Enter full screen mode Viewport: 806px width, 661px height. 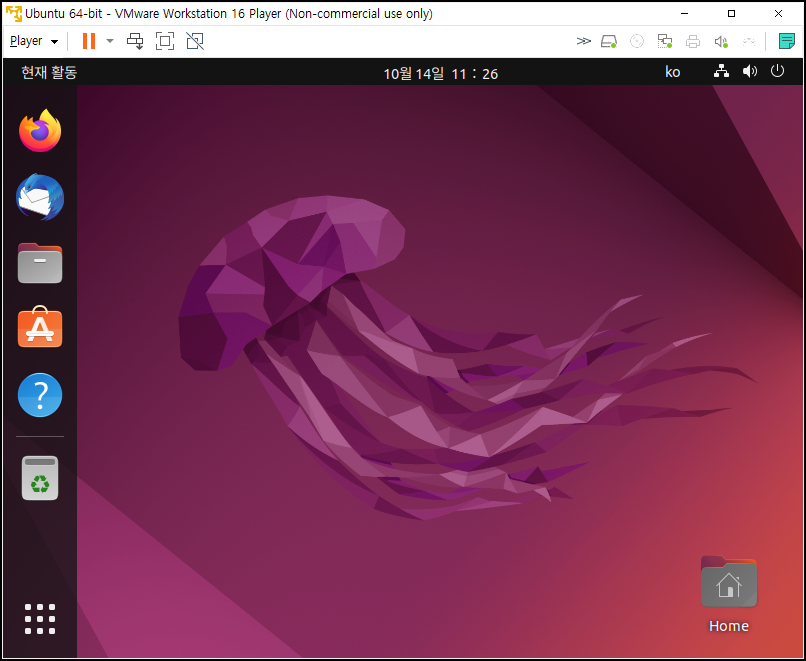coord(165,41)
